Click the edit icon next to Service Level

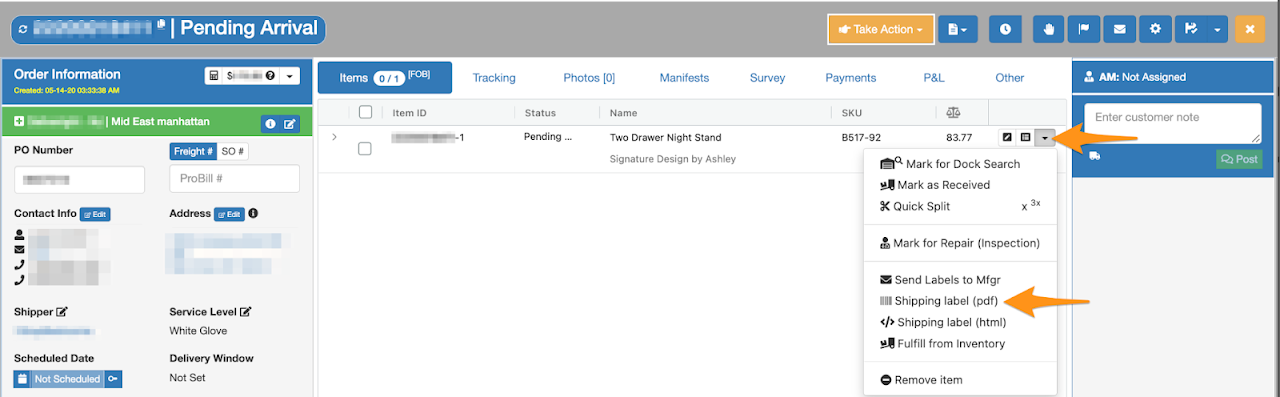(x=246, y=312)
